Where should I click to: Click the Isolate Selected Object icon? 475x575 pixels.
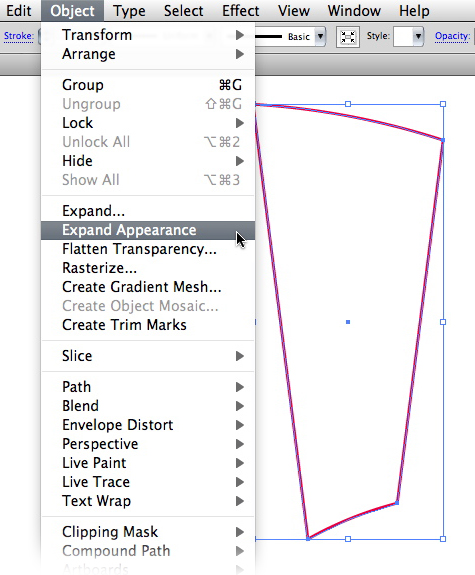pyautogui.click(x=347, y=37)
